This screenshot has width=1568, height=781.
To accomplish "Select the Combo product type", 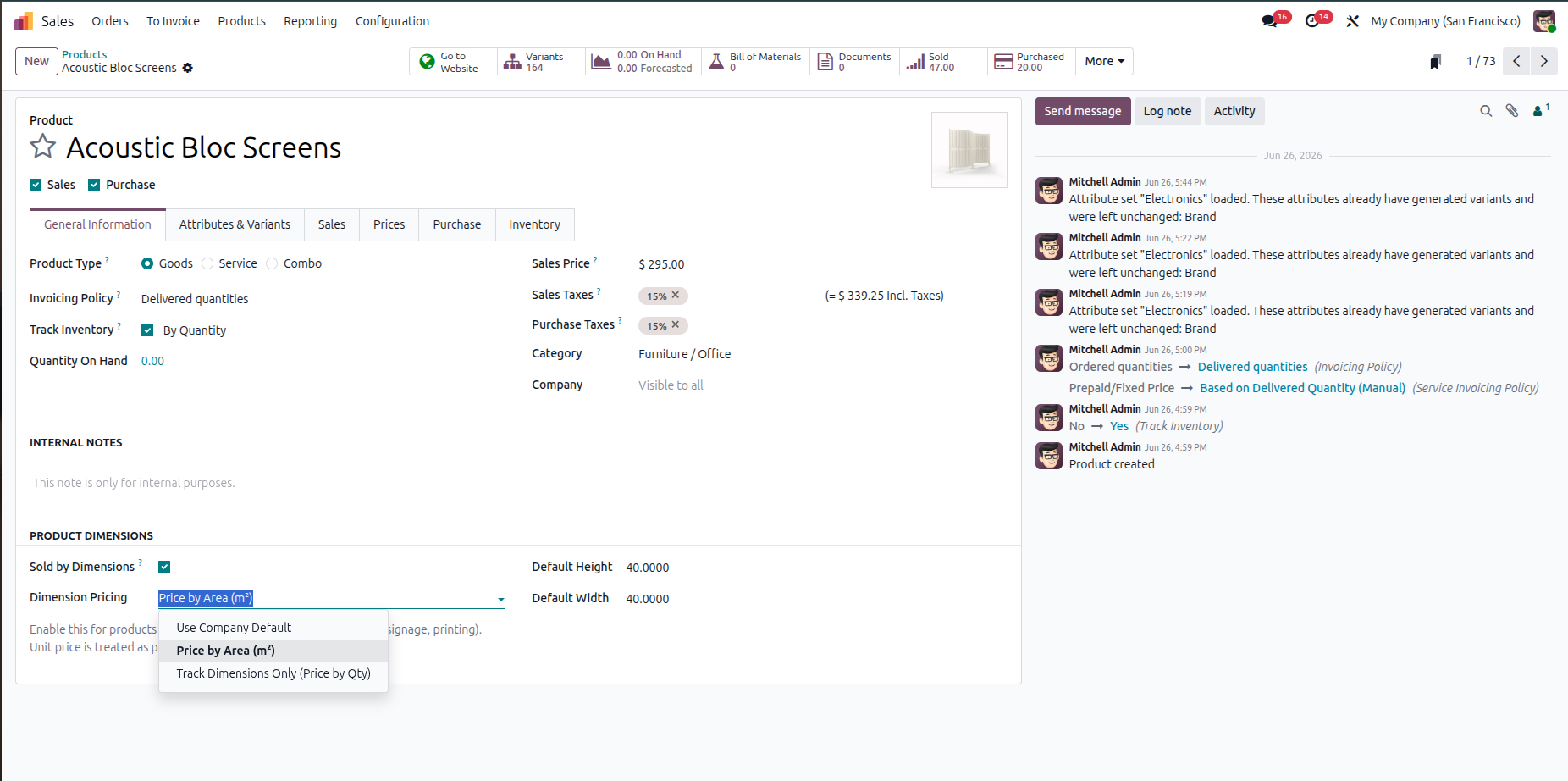I will 272,263.
